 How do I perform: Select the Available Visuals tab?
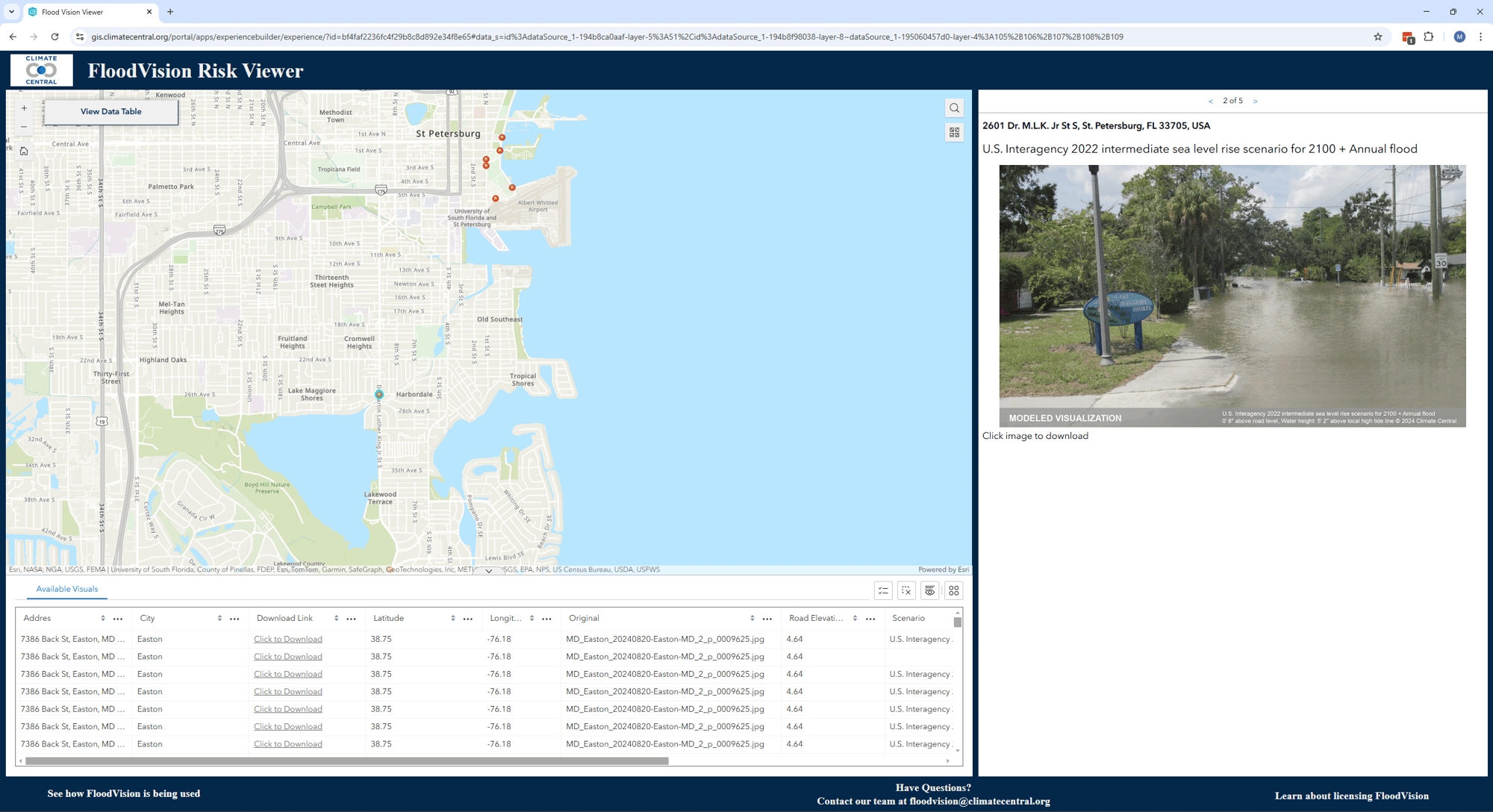[x=67, y=589]
